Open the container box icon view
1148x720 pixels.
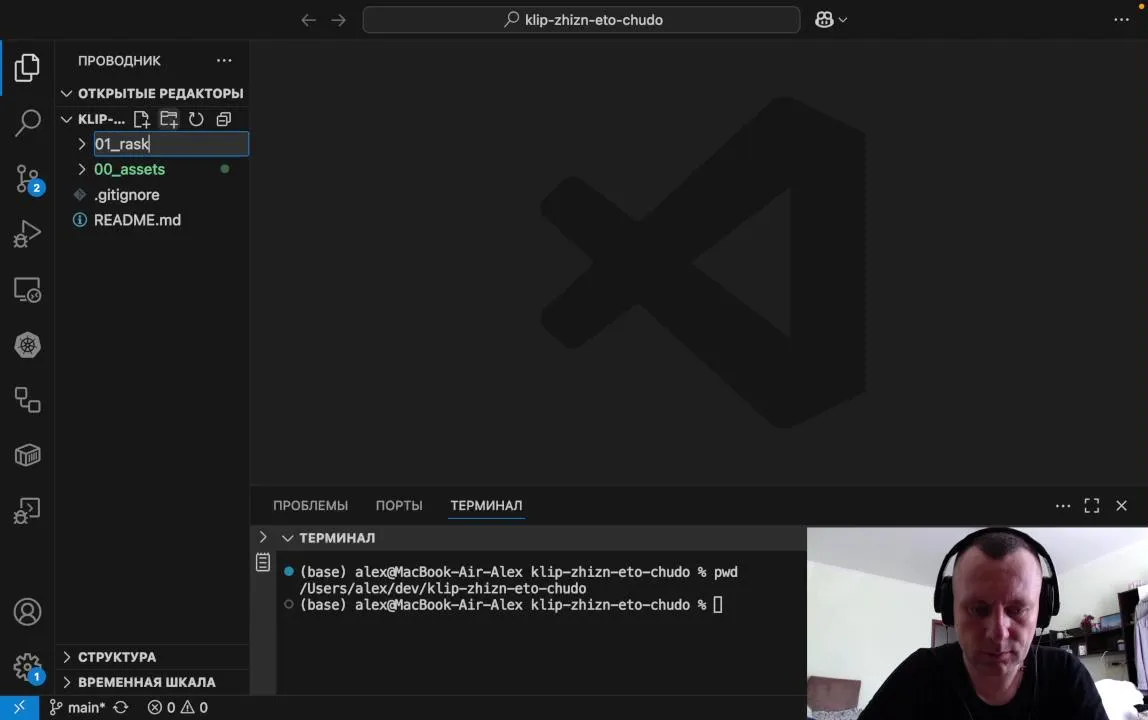27,455
